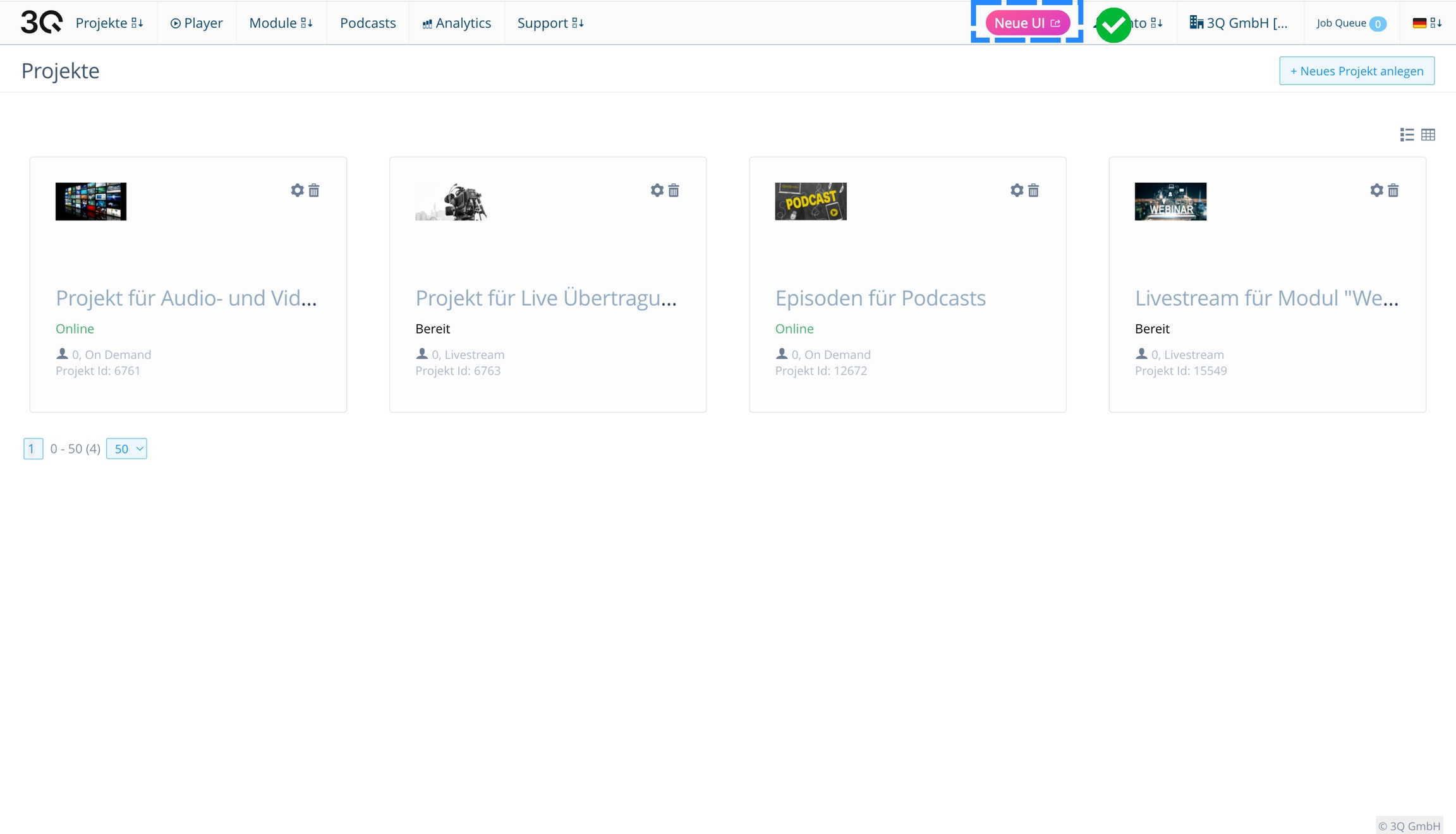Open gear settings on Livestream Webinar project
This screenshot has width=1456, height=834.
[x=1376, y=190]
